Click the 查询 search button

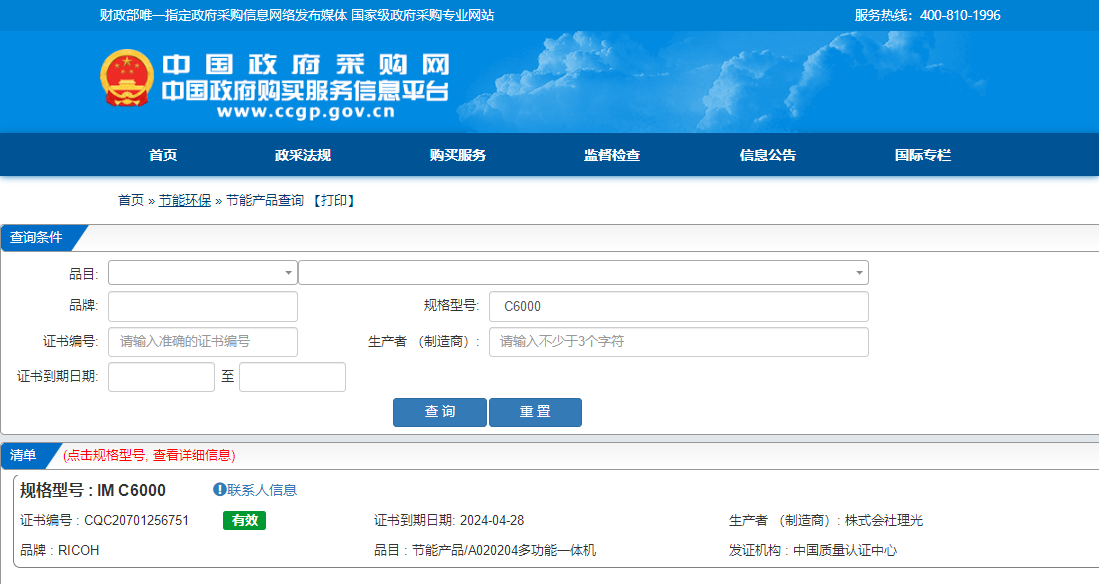(439, 412)
